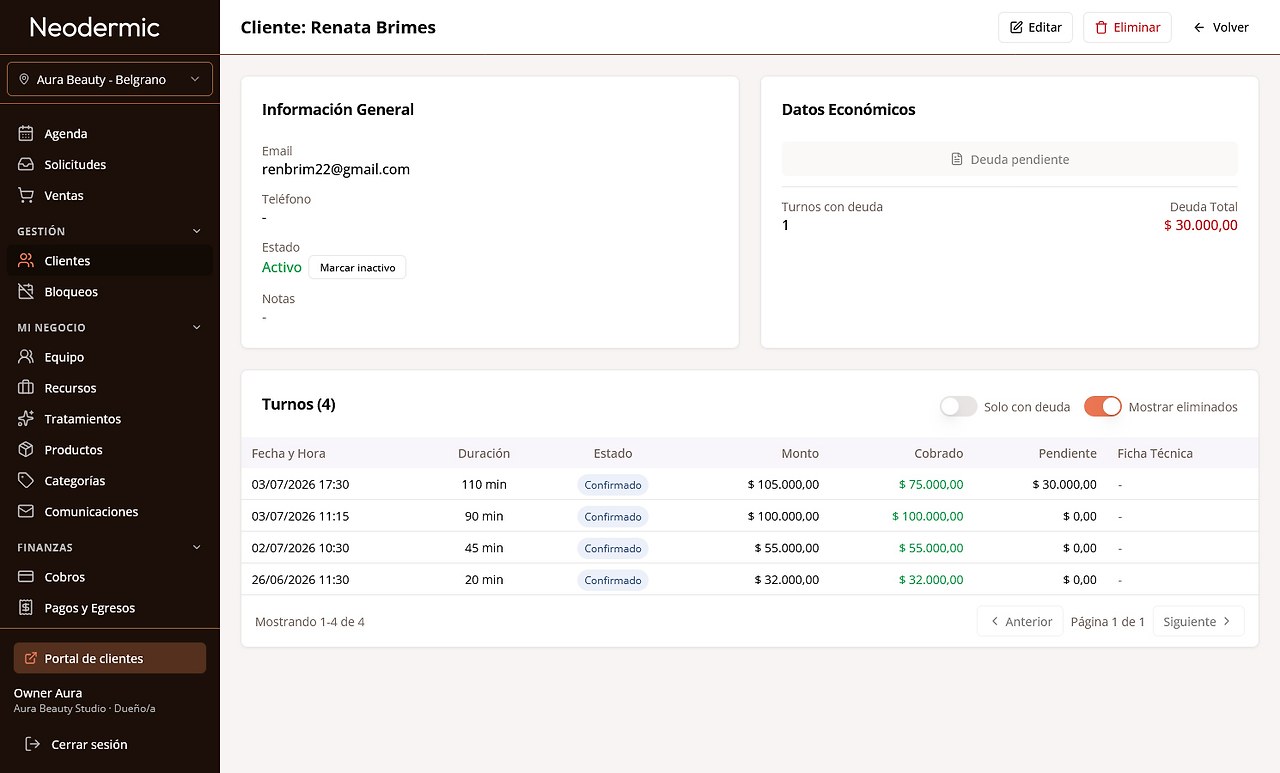Viewport: 1280px width, 773px height.
Task: Click the Eliminar button
Action: (x=1127, y=28)
